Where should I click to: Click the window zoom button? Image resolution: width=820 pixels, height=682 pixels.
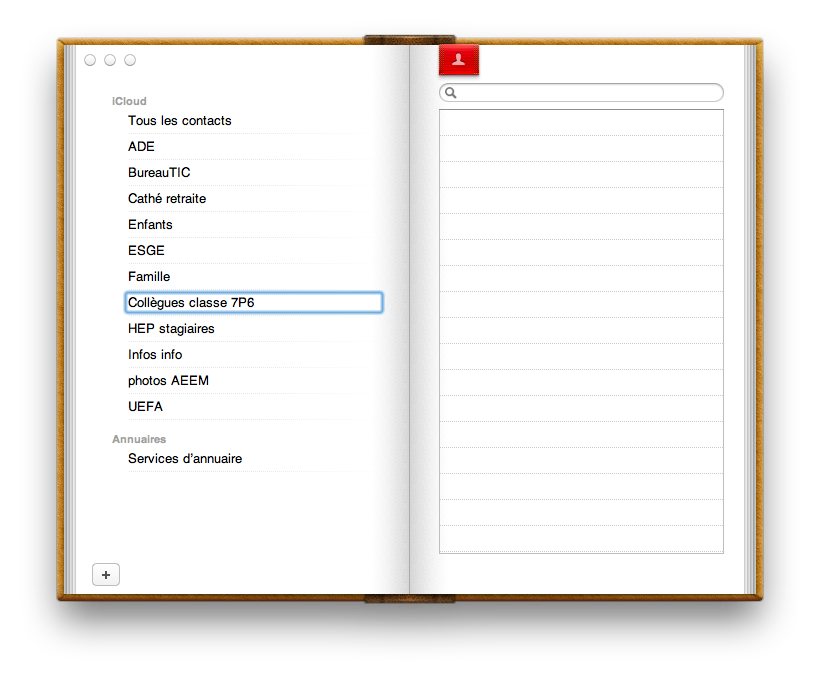click(130, 60)
